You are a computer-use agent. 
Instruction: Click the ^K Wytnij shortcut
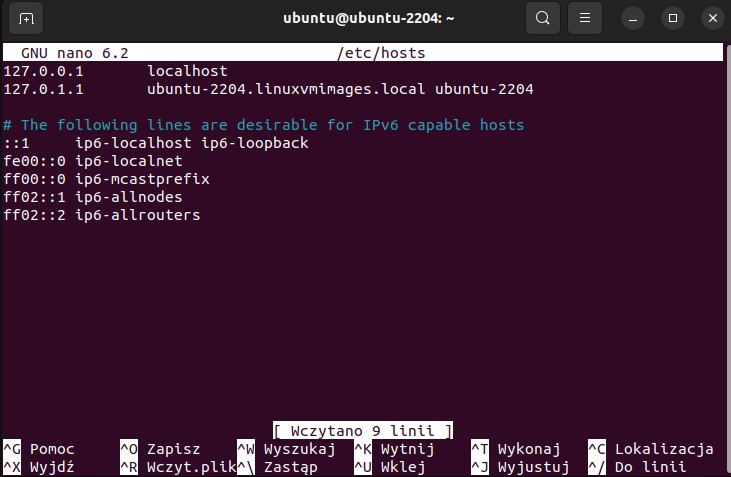click(x=394, y=449)
